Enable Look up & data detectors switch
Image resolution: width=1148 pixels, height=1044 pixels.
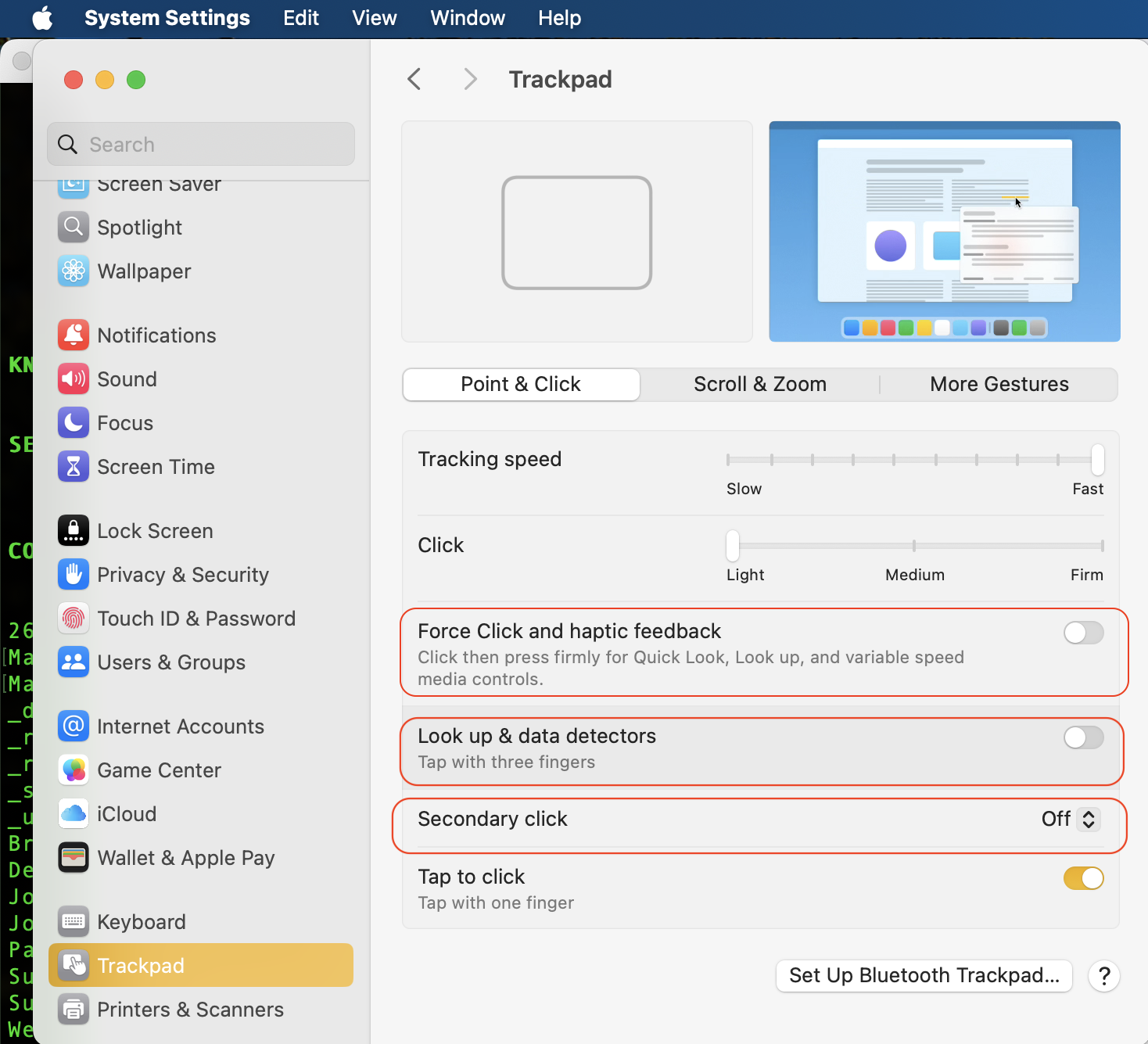click(1083, 737)
